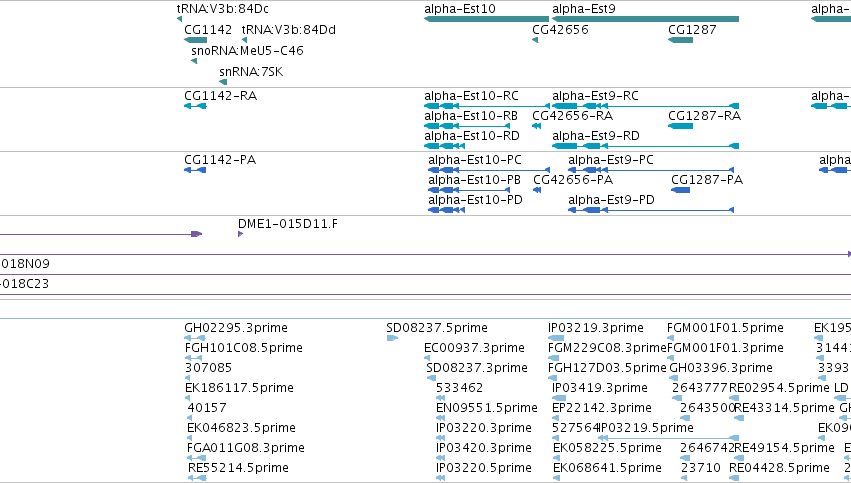Click the IP03220.3prime EST glyph
This screenshot has width=851, height=483.
point(440,438)
